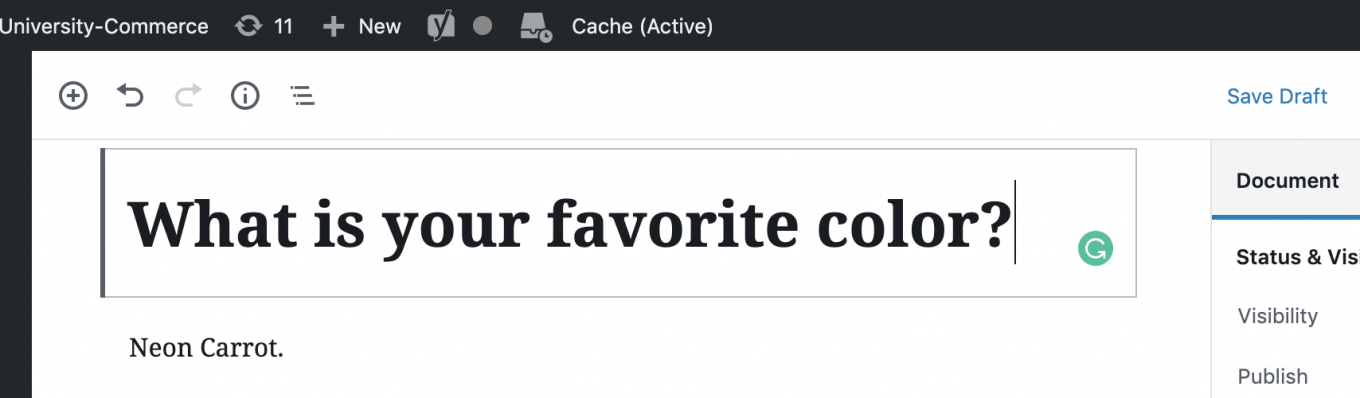This screenshot has width=1360, height=398.
Task: Undo the last edit
Action: pos(130,96)
